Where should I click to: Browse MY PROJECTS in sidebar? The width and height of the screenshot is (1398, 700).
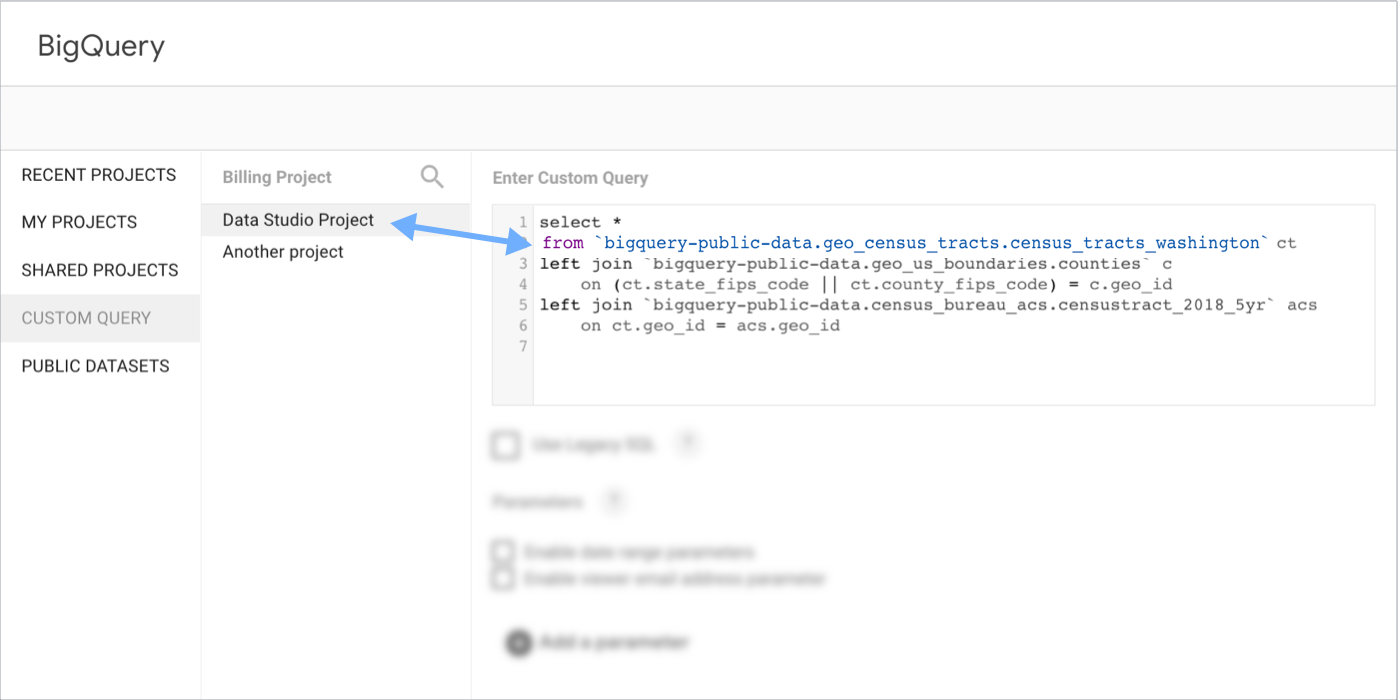pyautogui.click(x=81, y=221)
